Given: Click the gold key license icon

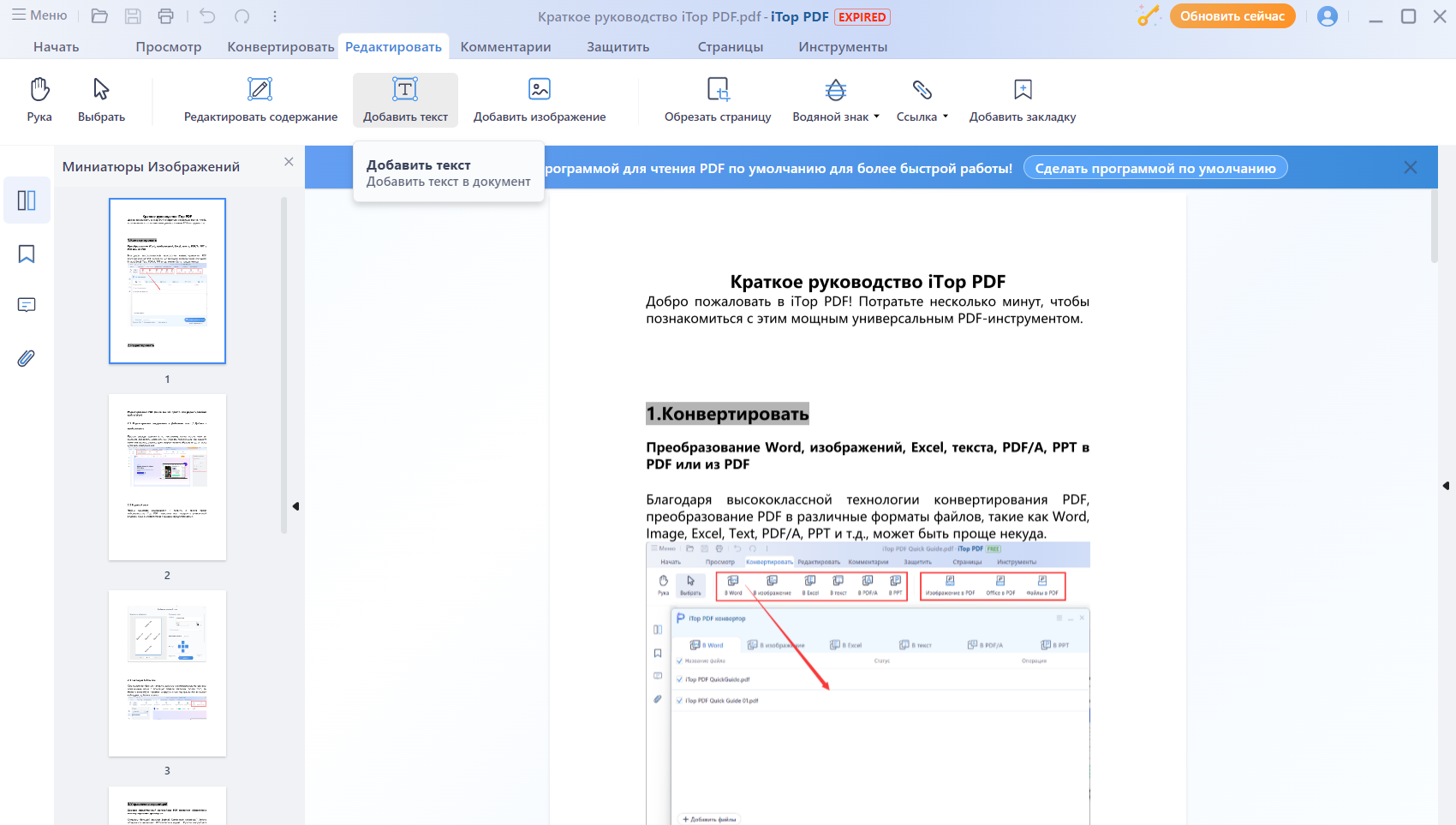Looking at the screenshot, I should 1149,15.
